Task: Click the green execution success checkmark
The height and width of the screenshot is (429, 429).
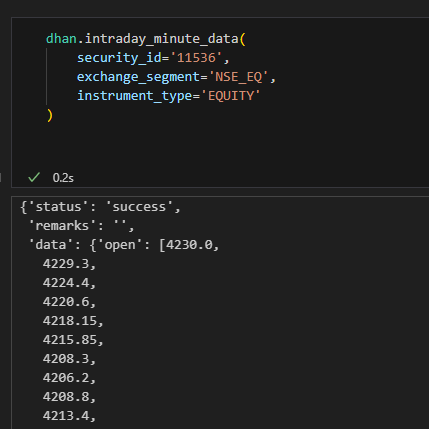Action: click(x=34, y=177)
